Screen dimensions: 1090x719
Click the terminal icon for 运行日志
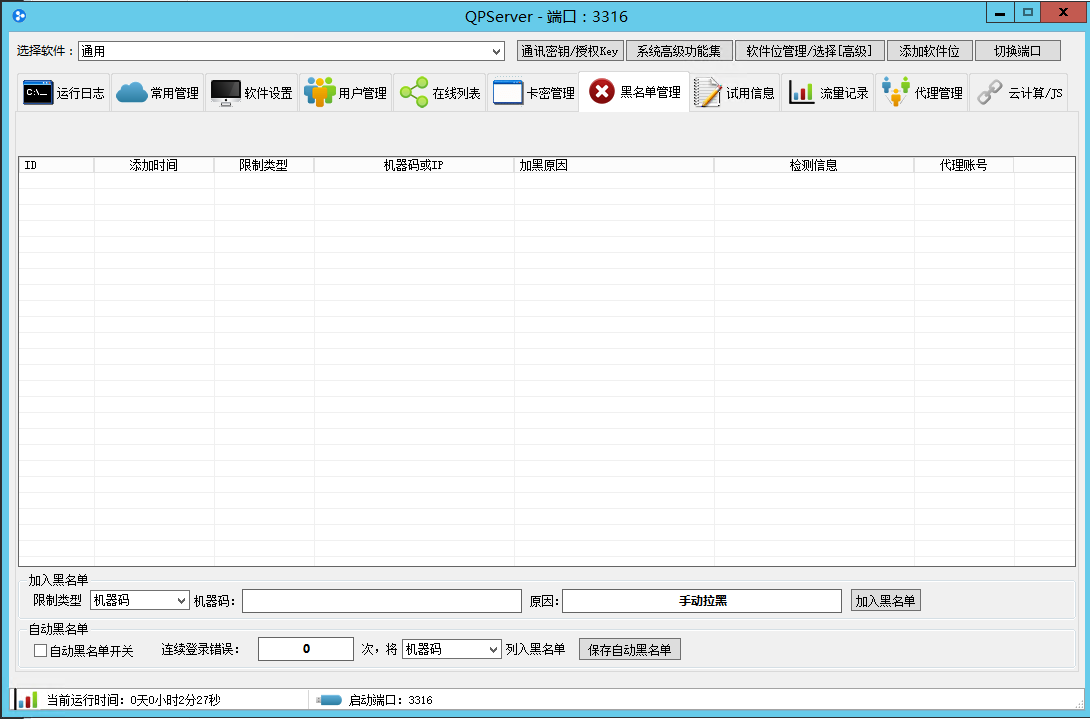(38, 93)
